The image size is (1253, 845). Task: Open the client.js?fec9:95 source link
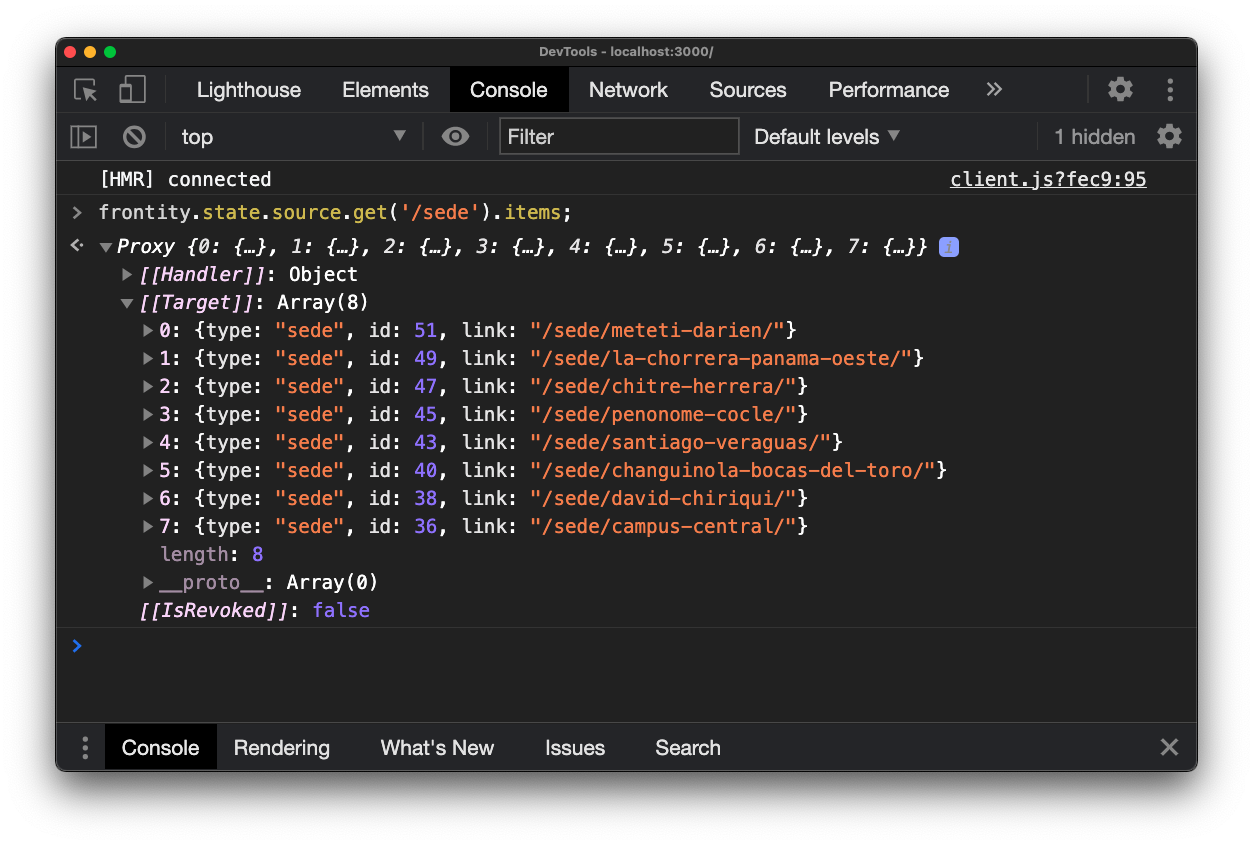[1048, 180]
